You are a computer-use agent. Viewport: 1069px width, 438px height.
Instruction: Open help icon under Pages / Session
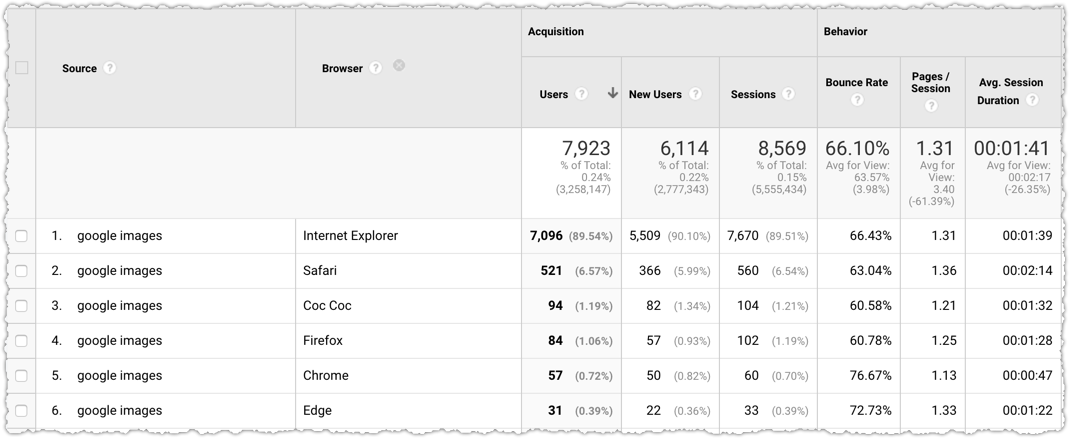[x=931, y=106]
